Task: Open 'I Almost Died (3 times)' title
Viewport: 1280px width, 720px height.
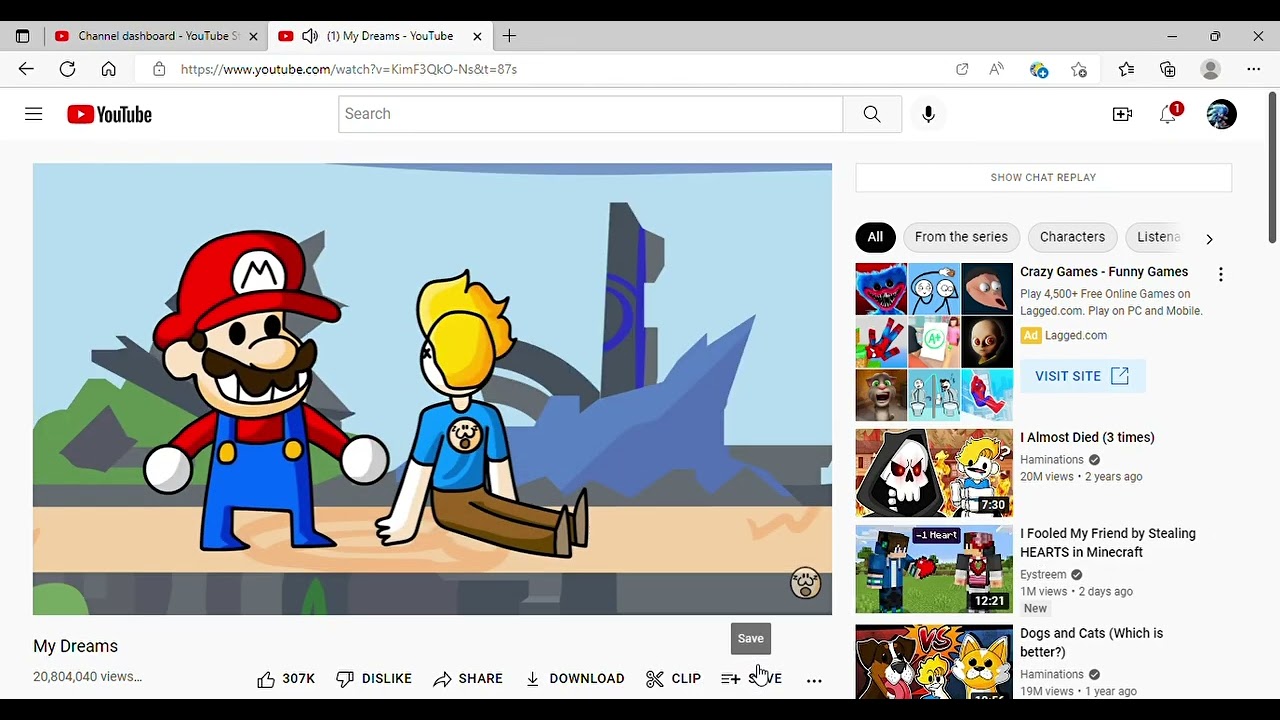Action: point(1087,438)
